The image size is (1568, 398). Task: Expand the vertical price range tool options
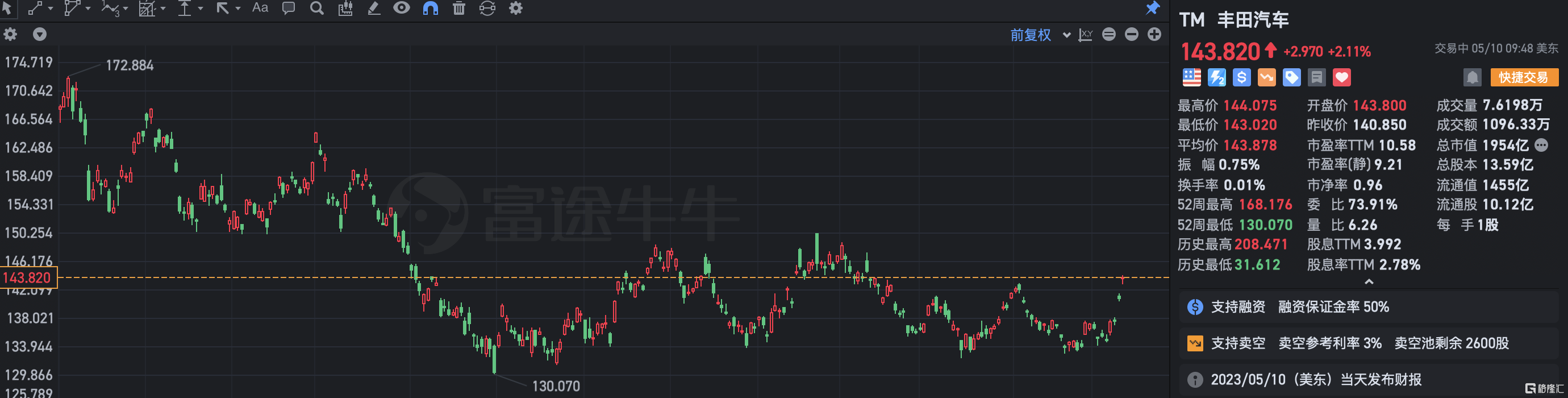point(200,9)
